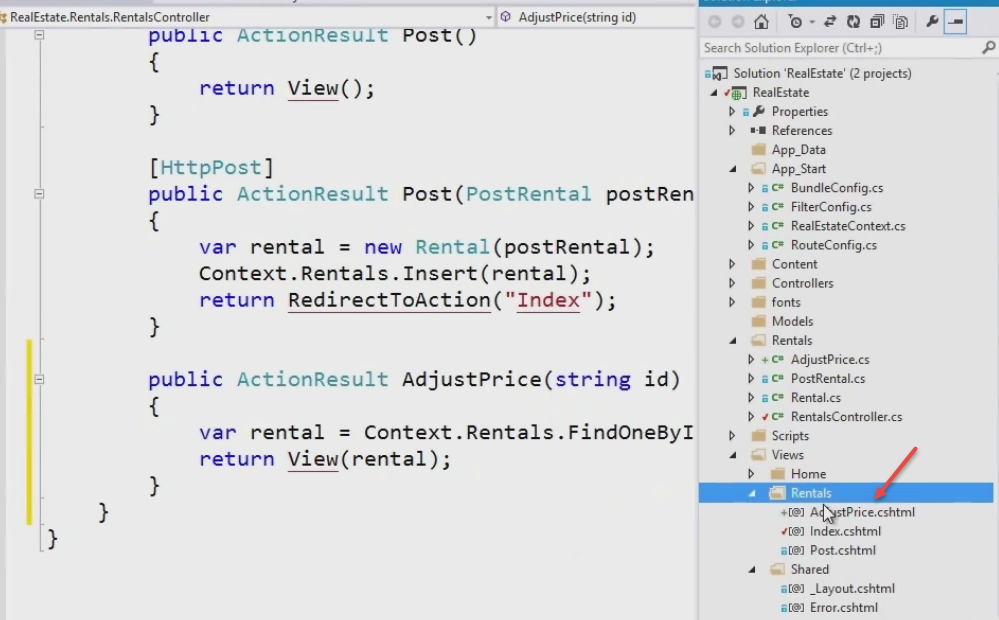
Task: Select BundleConfig.cs file
Action: point(837,188)
